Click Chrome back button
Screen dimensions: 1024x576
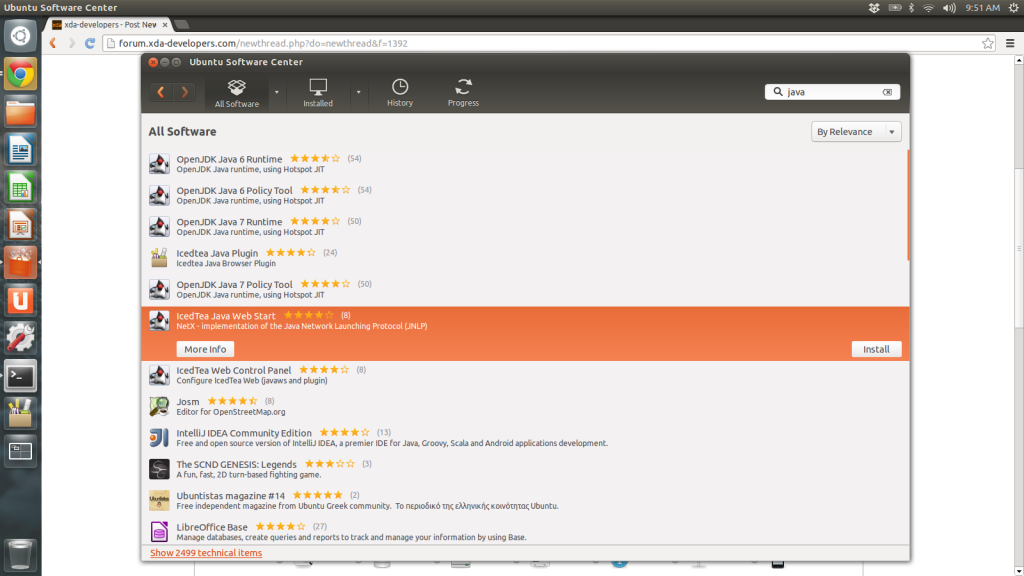point(53,43)
